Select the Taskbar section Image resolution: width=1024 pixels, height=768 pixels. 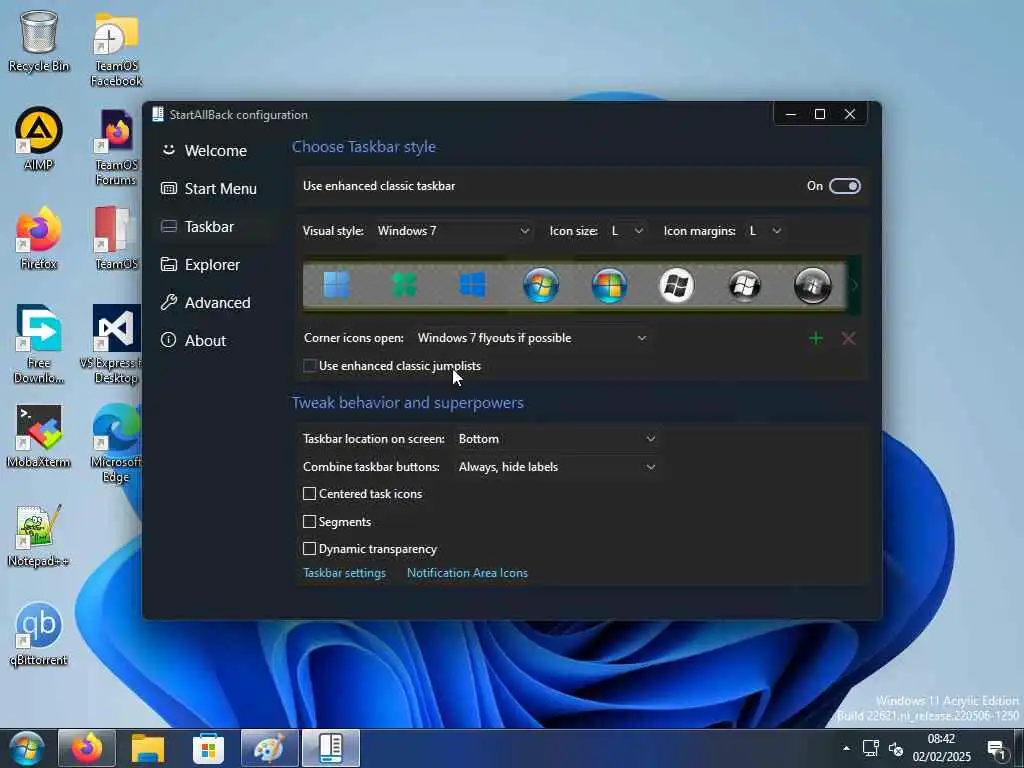tap(216, 227)
